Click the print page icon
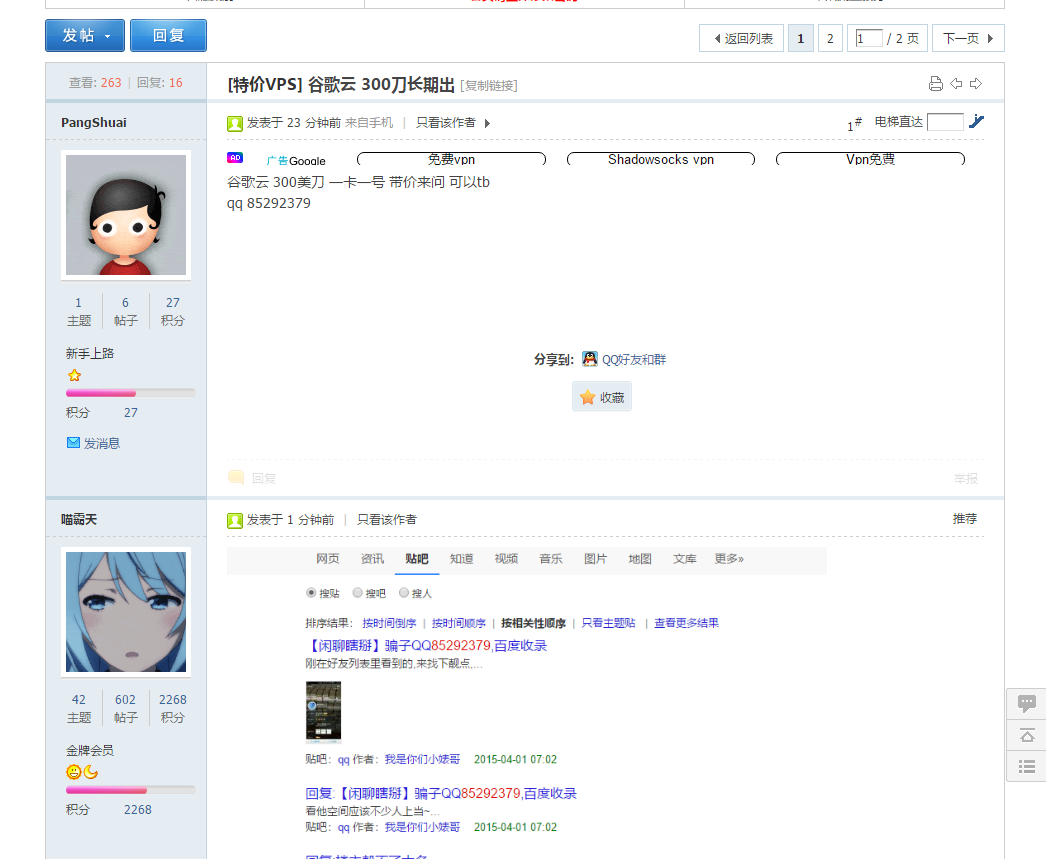The height and width of the screenshot is (859, 1046). (x=935, y=83)
